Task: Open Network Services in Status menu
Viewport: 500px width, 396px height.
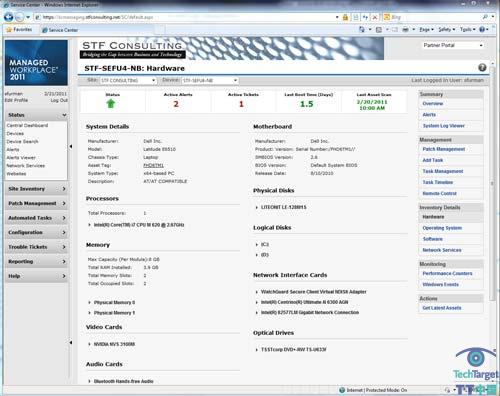Action: pyautogui.click(x=26, y=166)
